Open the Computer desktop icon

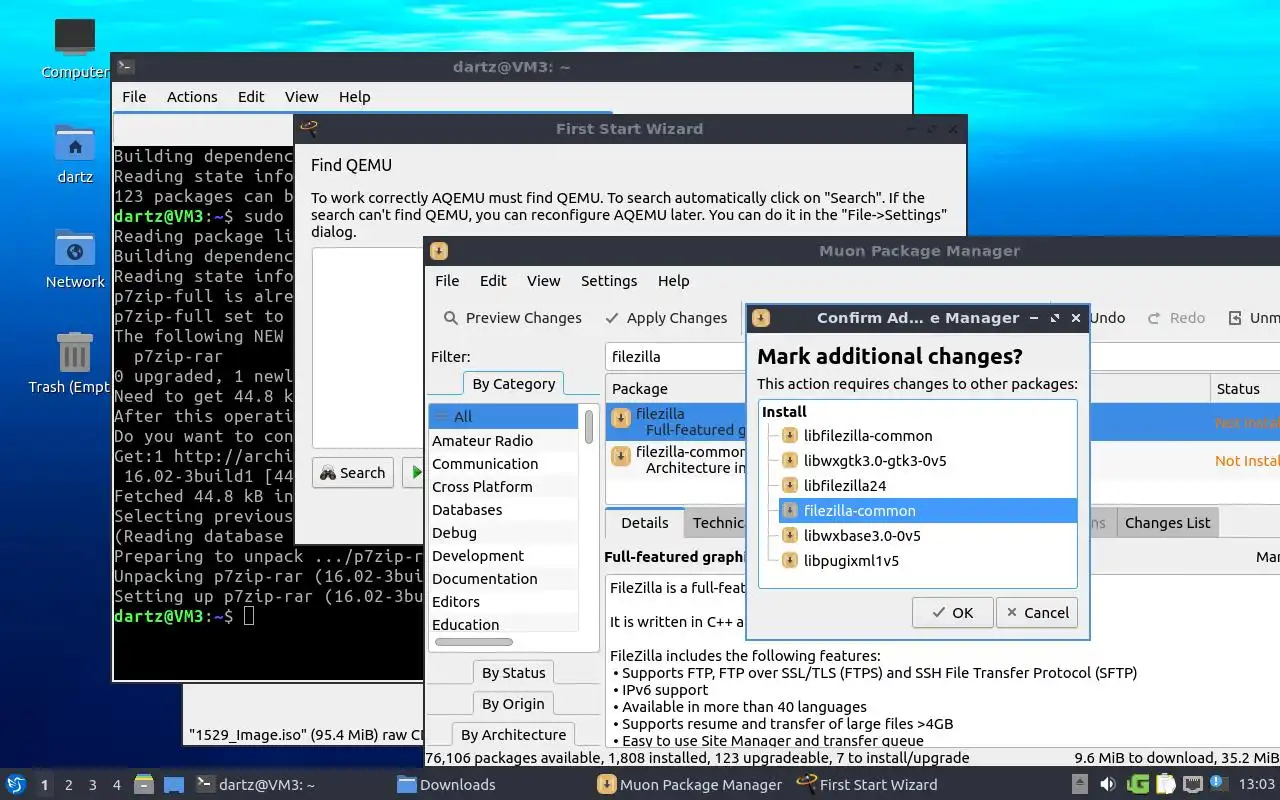[x=75, y=38]
